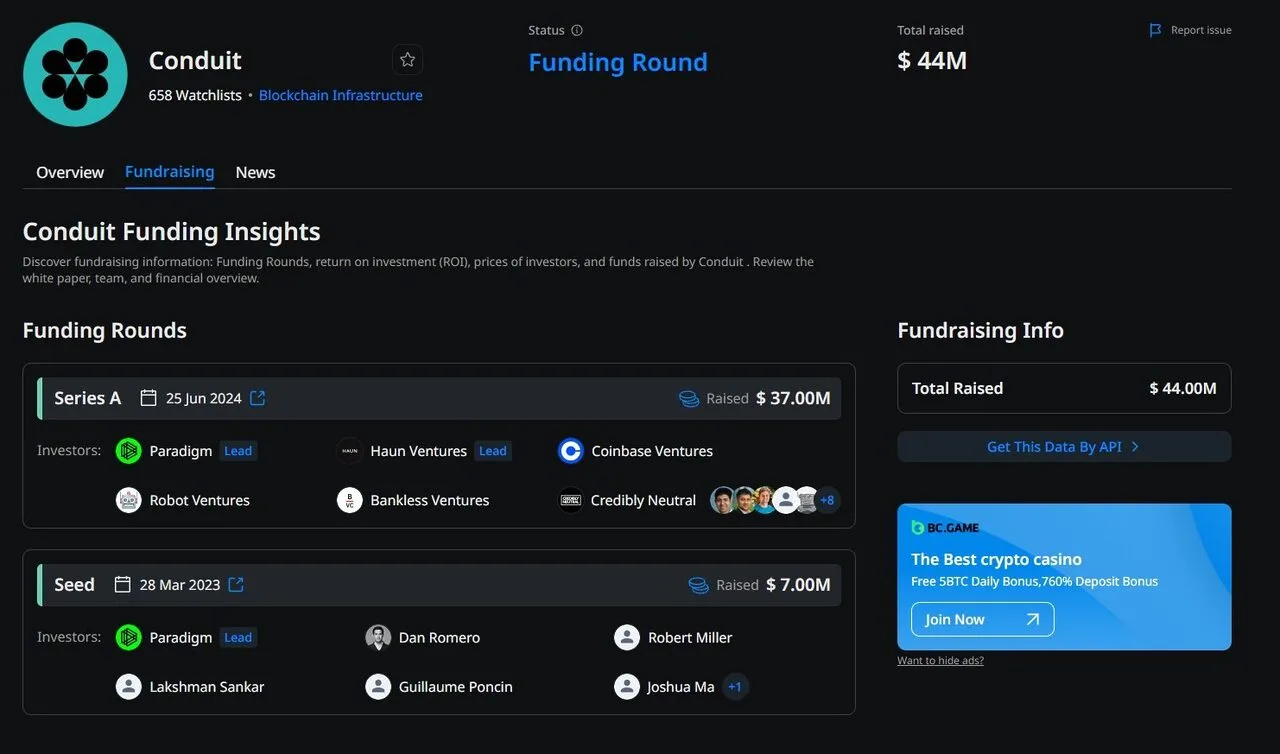Open Series A external source link icon
The height and width of the screenshot is (754, 1280).
click(x=258, y=398)
